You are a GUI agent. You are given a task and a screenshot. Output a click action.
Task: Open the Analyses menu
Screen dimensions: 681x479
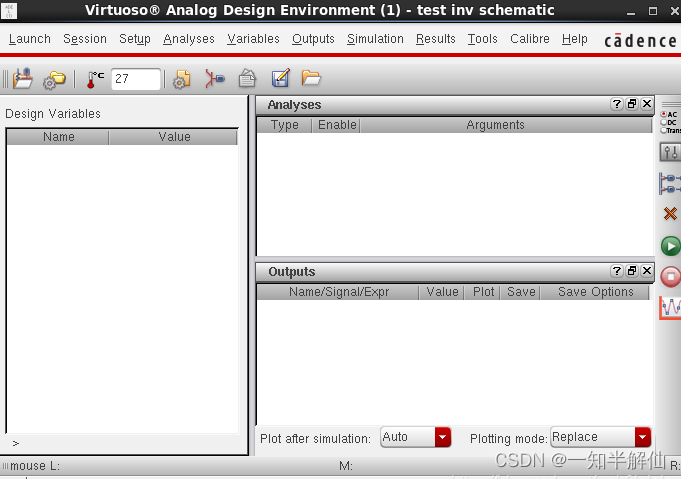[x=189, y=39]
